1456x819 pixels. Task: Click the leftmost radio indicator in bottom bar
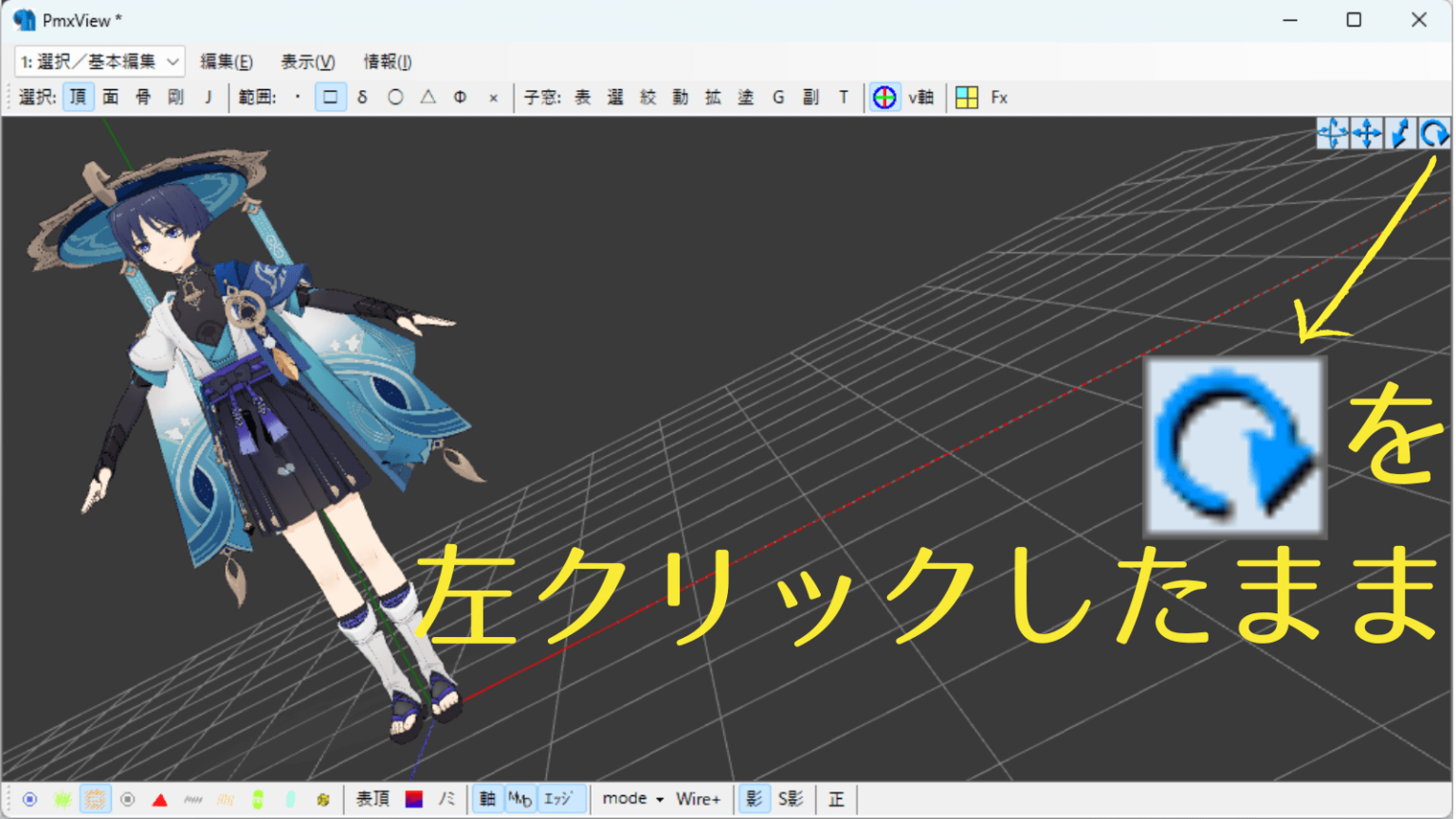click(29, 798)
